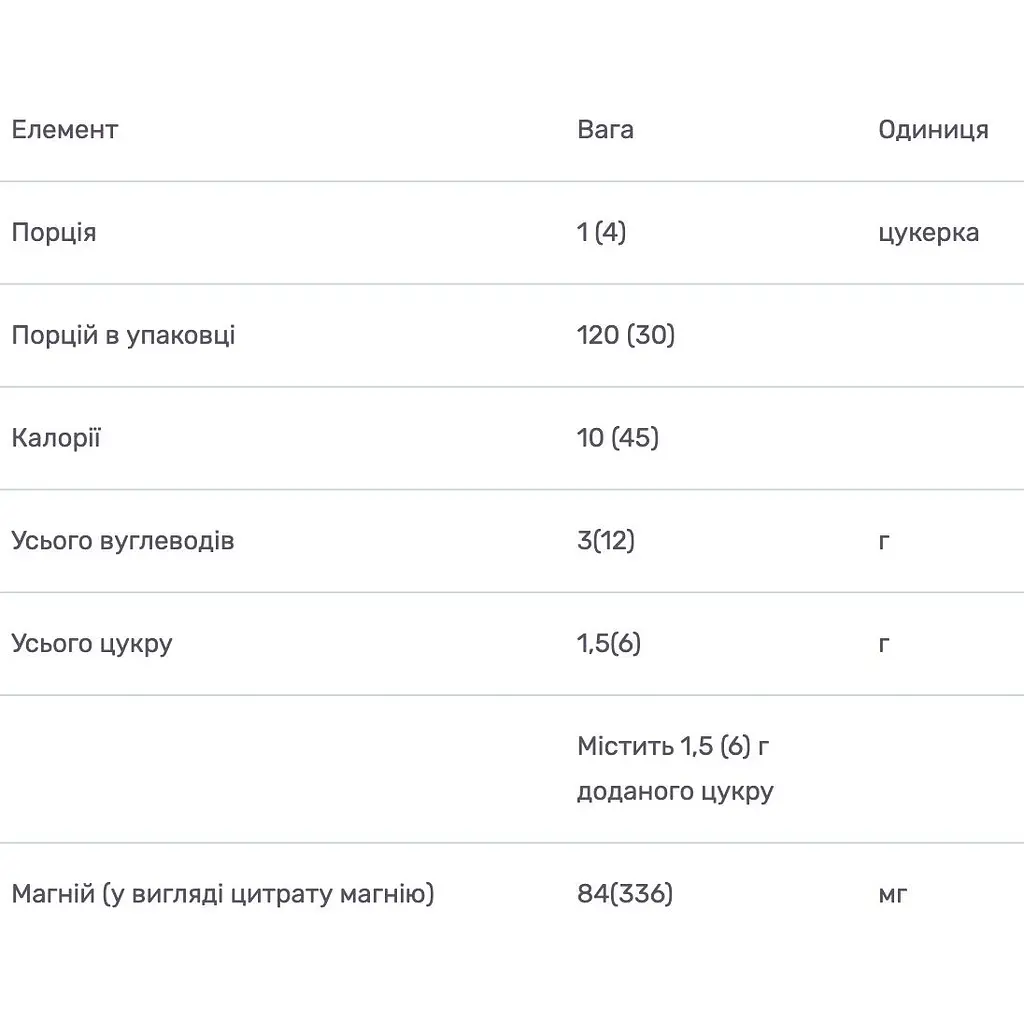Image resolution: width=1024 pixels, height=1024 pixels.
Task: Click the "г" unit in the sugar row
Action: click(884, 643)
